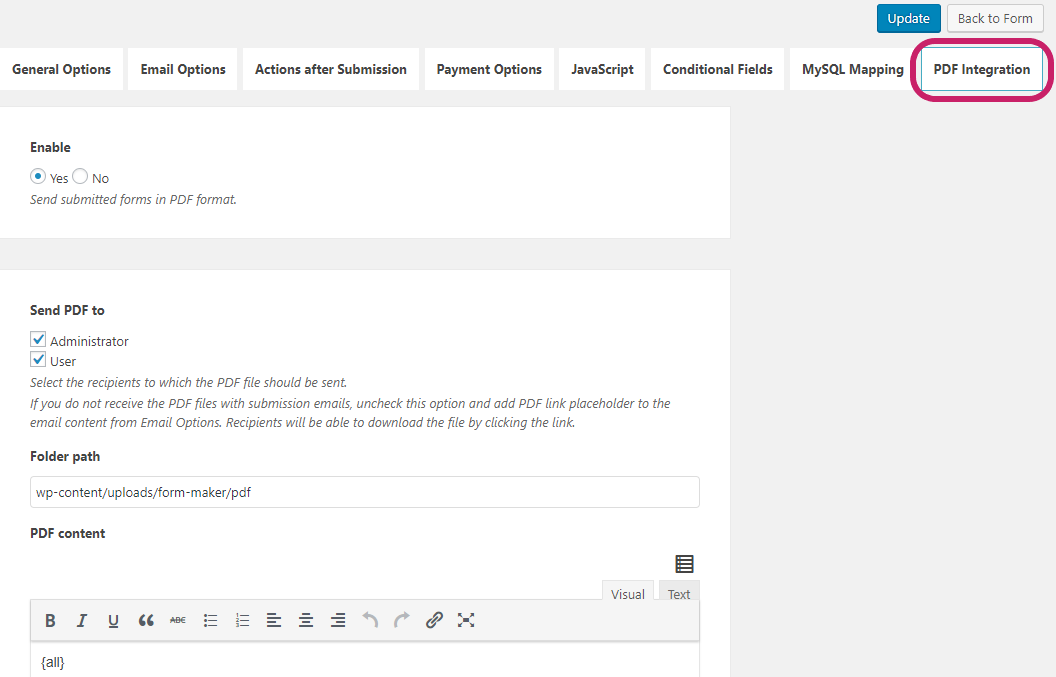
Task: Apply italic formatting in the editor toolbar
Action: point(81,620)
